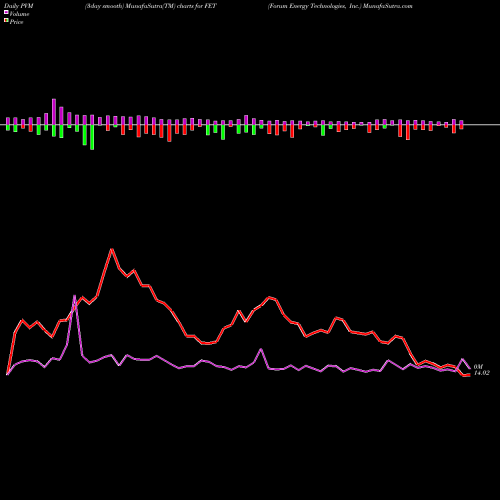Click the 0M volume value label
Screen dimensions: 500x500
coord(478,367)
